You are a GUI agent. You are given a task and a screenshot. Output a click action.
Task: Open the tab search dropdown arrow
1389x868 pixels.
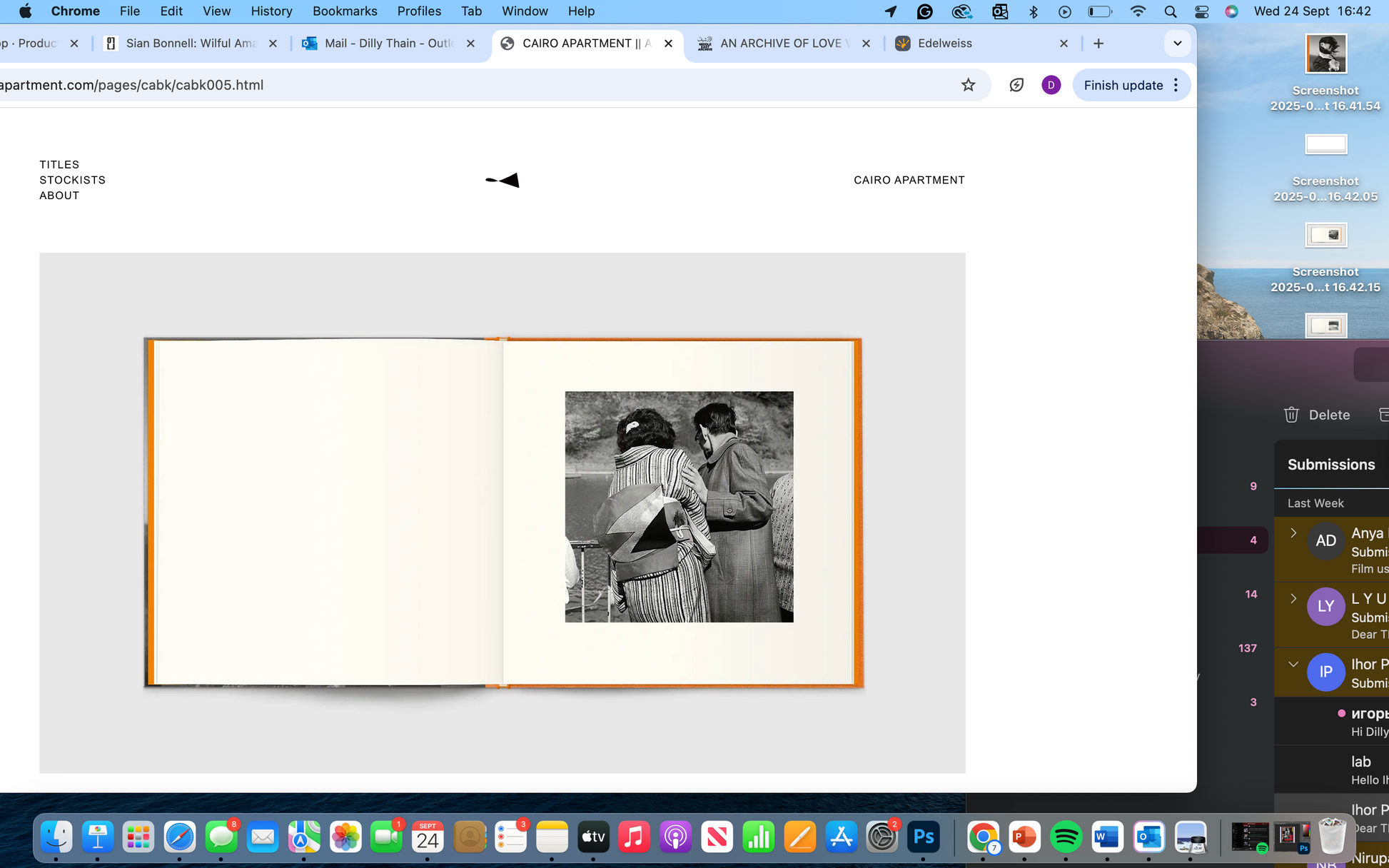tap(1177, 44)
